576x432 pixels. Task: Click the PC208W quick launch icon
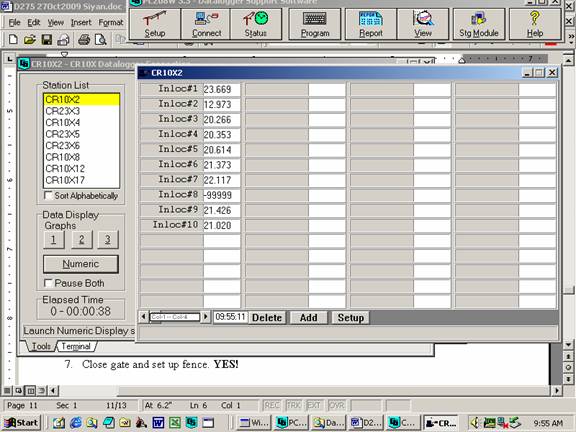tap(191, 423)
